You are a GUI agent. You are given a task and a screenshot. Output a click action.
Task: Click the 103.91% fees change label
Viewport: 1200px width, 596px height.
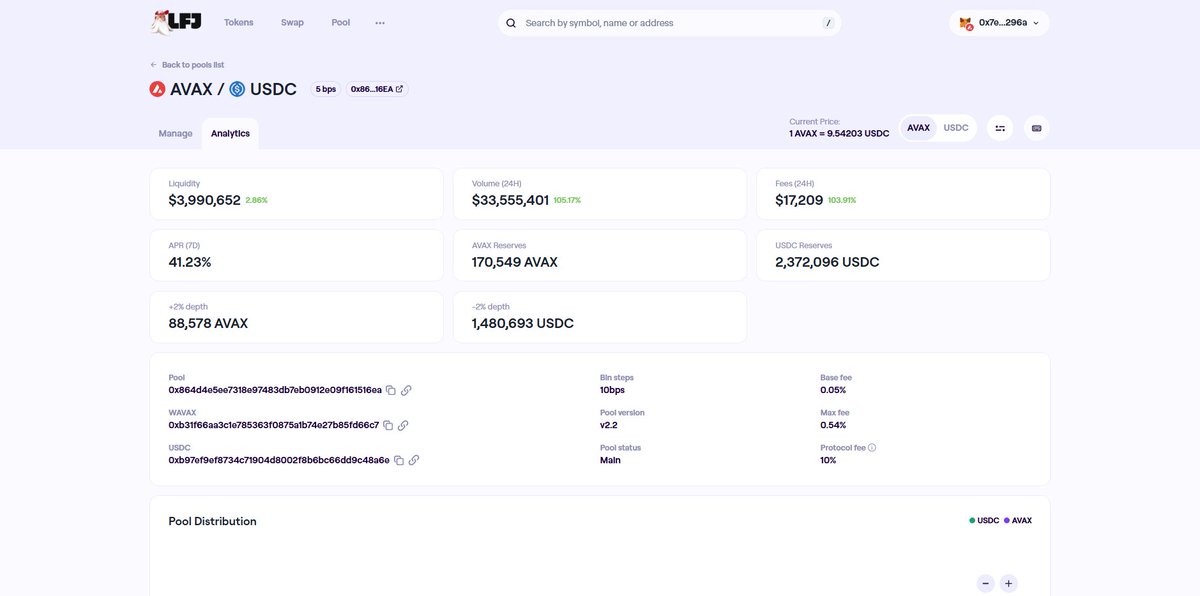[x=842, y=201]
